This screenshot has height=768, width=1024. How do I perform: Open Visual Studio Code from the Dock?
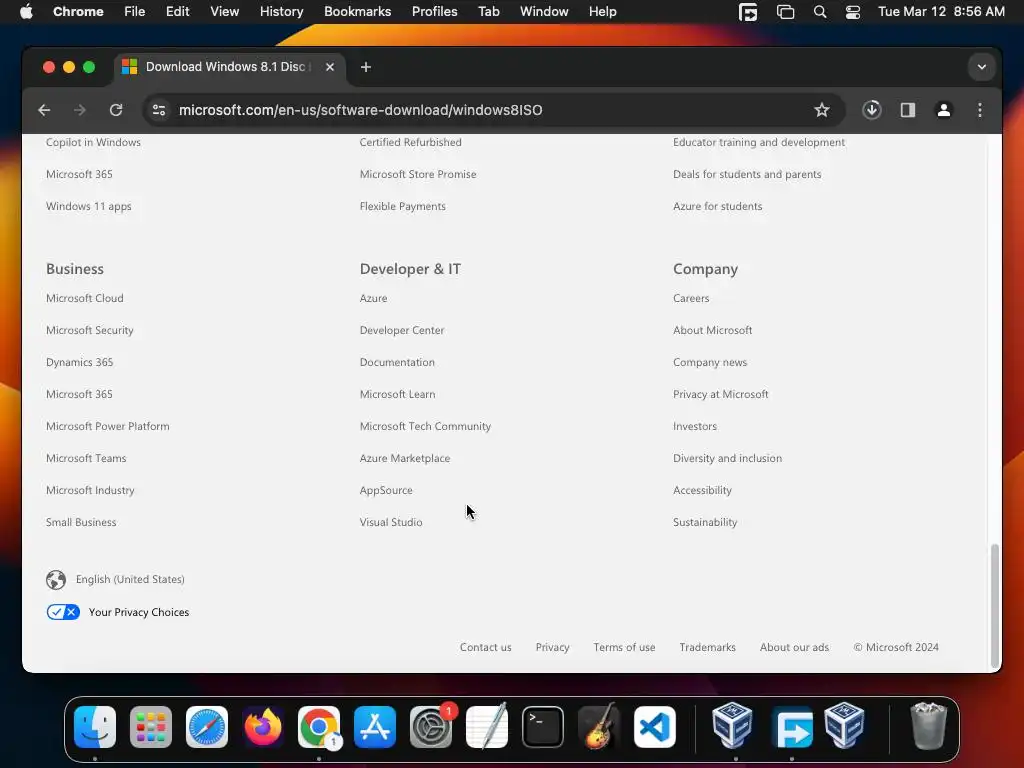click(655, 726)
